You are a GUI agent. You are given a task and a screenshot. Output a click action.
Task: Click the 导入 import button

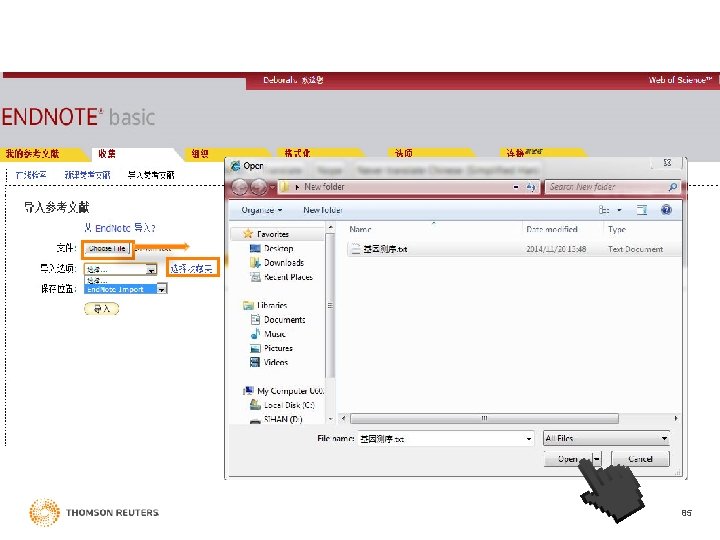tap(101, 309)
